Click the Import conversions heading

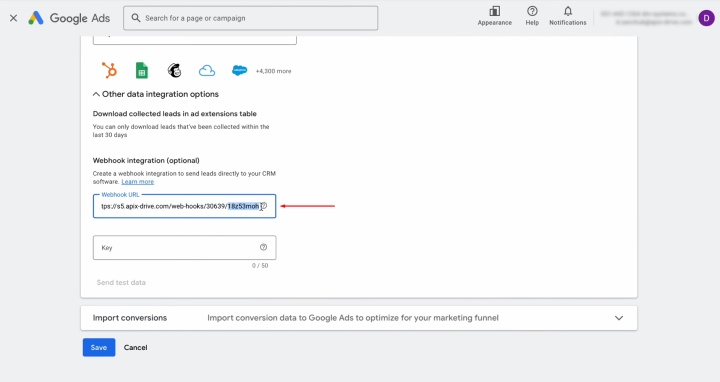tap(130, 318)
